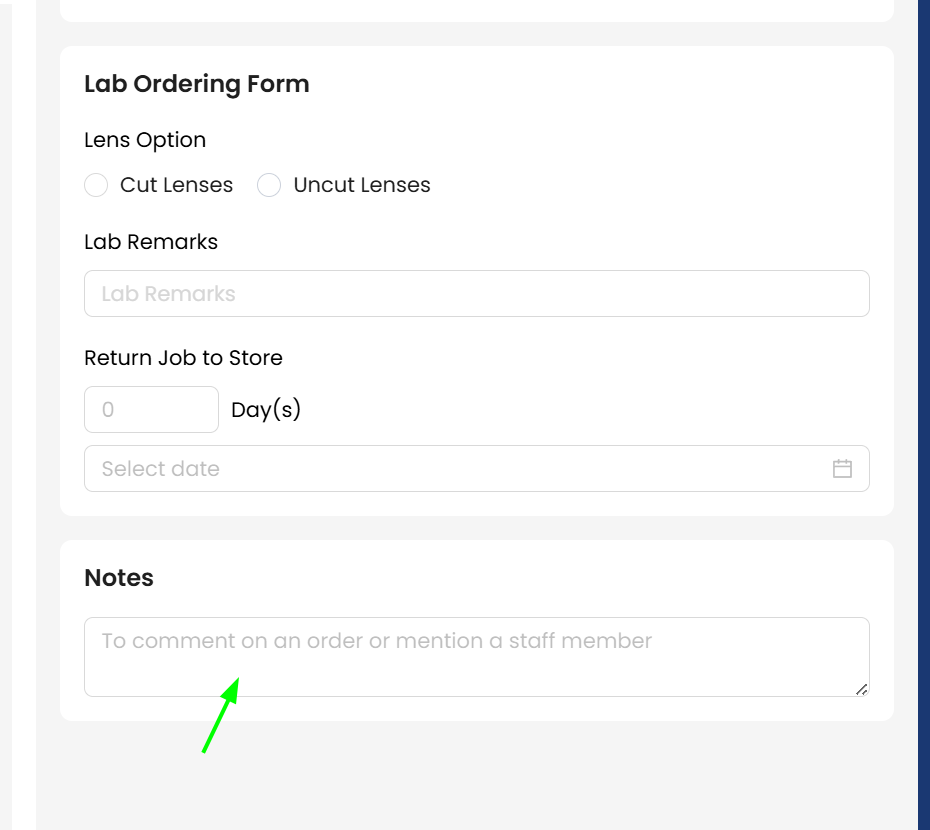Viewport: 930px width, 830px height.
Task: Click the Lens Option label
Action: [145, 140]
